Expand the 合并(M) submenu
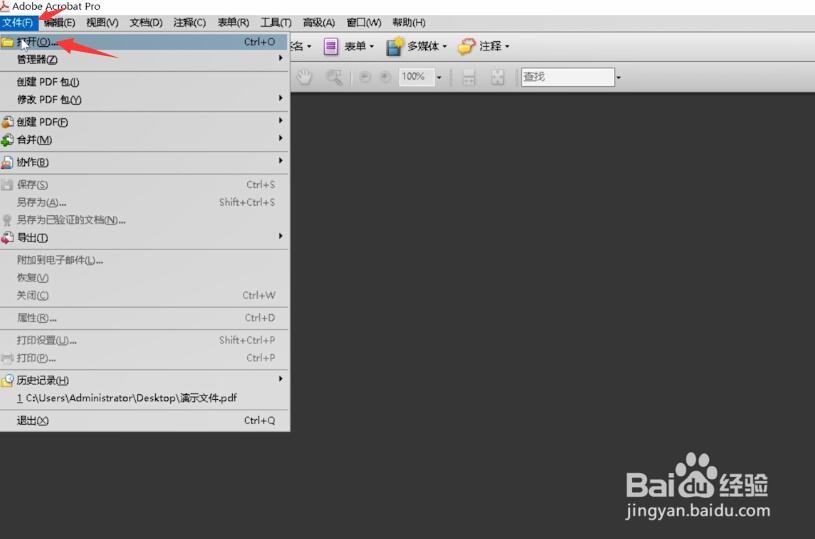The width and height of the screenshot is (815, 539). [x=144, y=140]
